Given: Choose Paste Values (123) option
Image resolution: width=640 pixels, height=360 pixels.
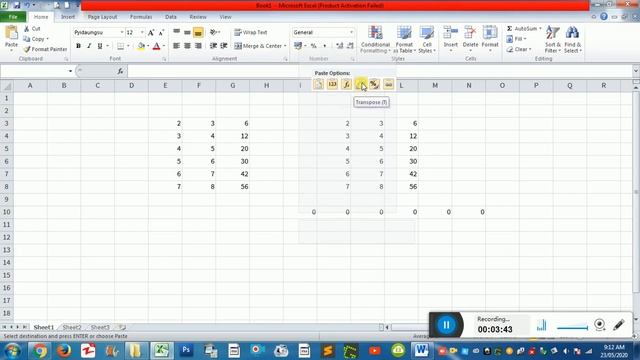Looking at the screenshot, I should [332, 84].
